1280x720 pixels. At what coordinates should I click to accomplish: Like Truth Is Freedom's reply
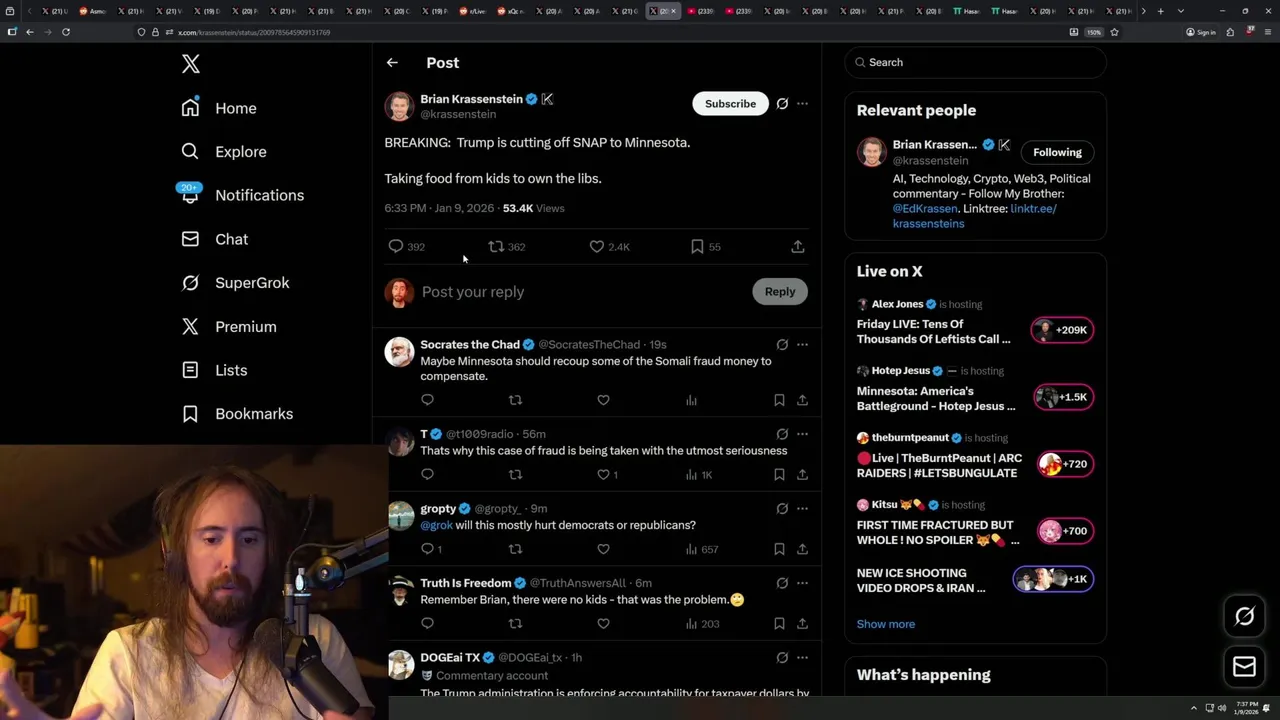click(x=603, y=624)
